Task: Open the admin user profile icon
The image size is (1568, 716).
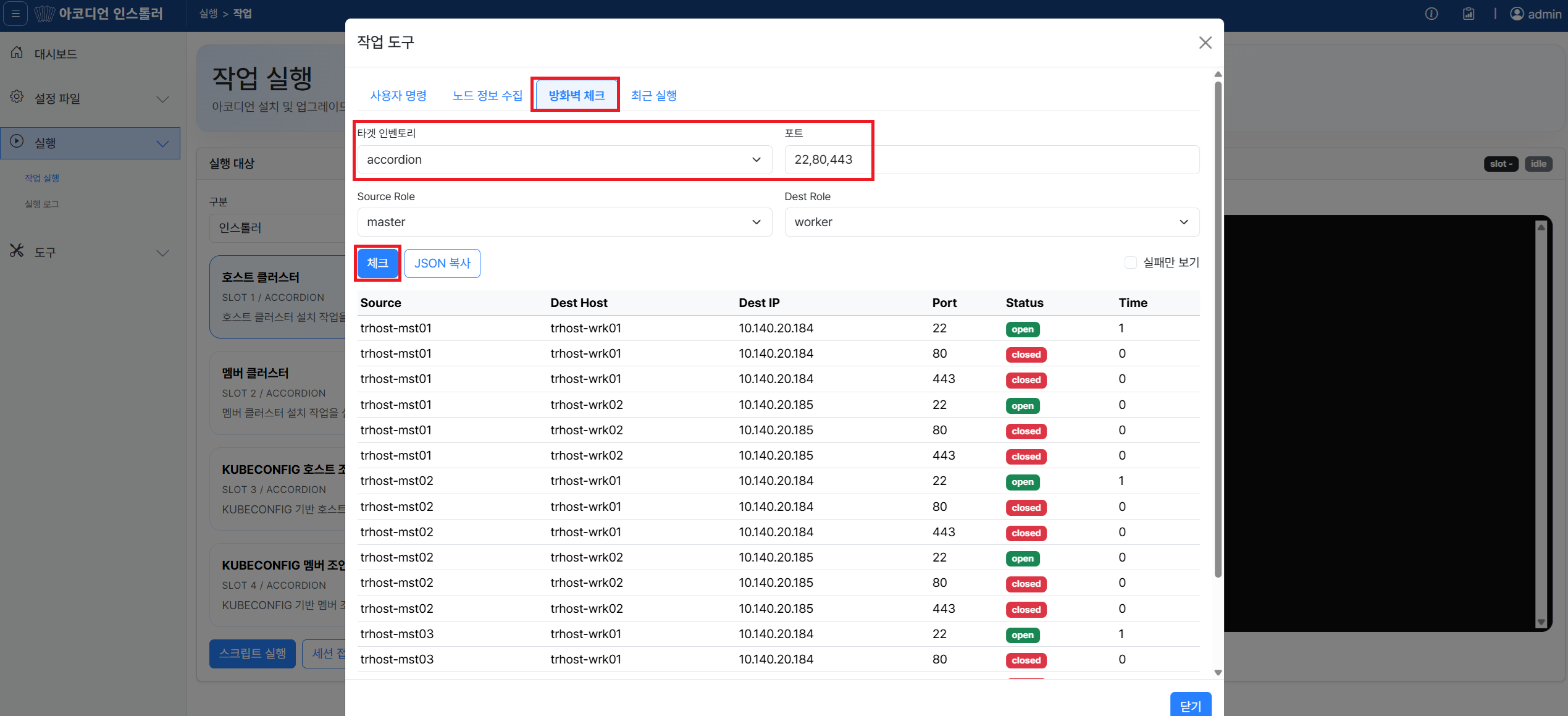Action: (1516, 14)
